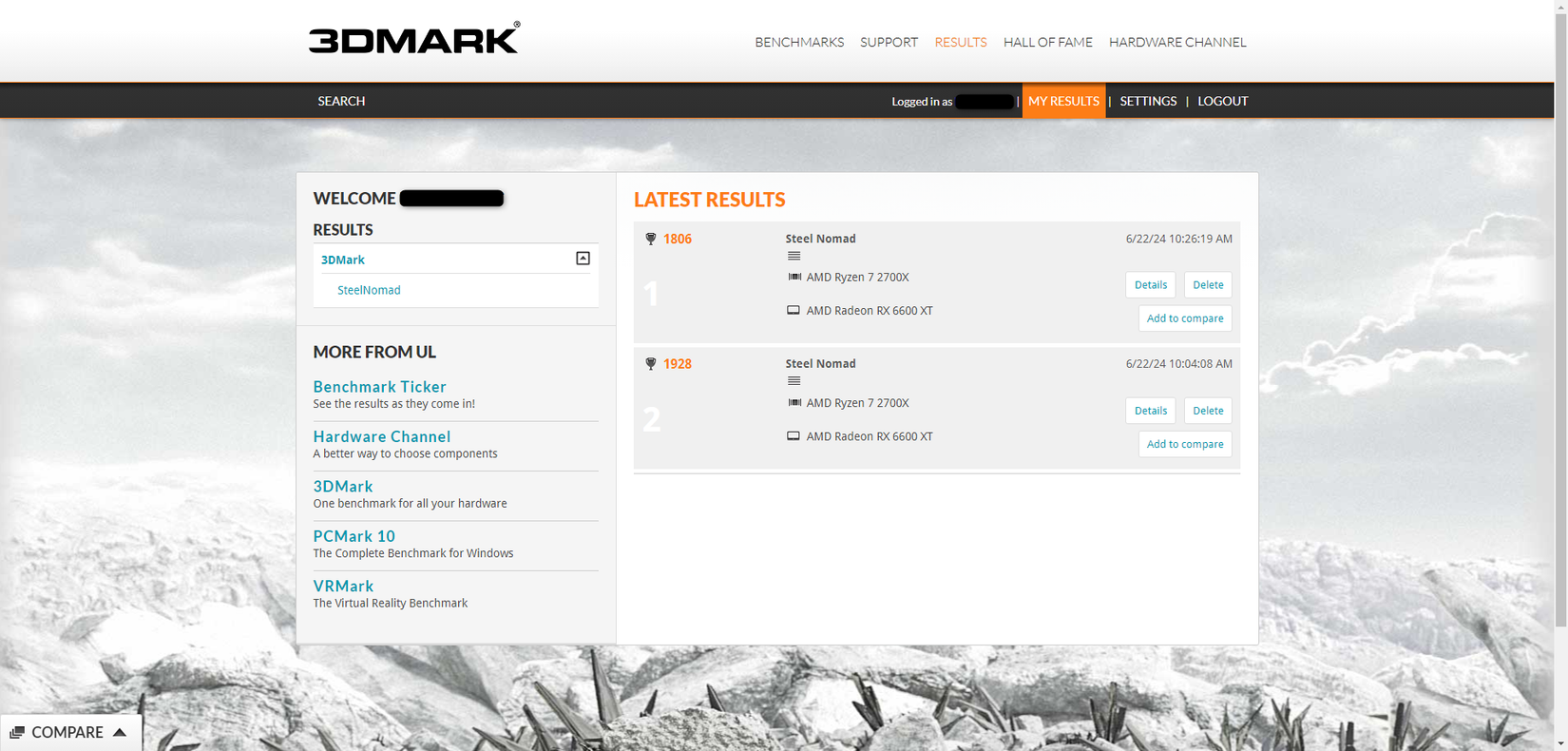Screen dimensions: 1568x751
Task: Open the Hardware Channel sidebar link
Action: 382,436
